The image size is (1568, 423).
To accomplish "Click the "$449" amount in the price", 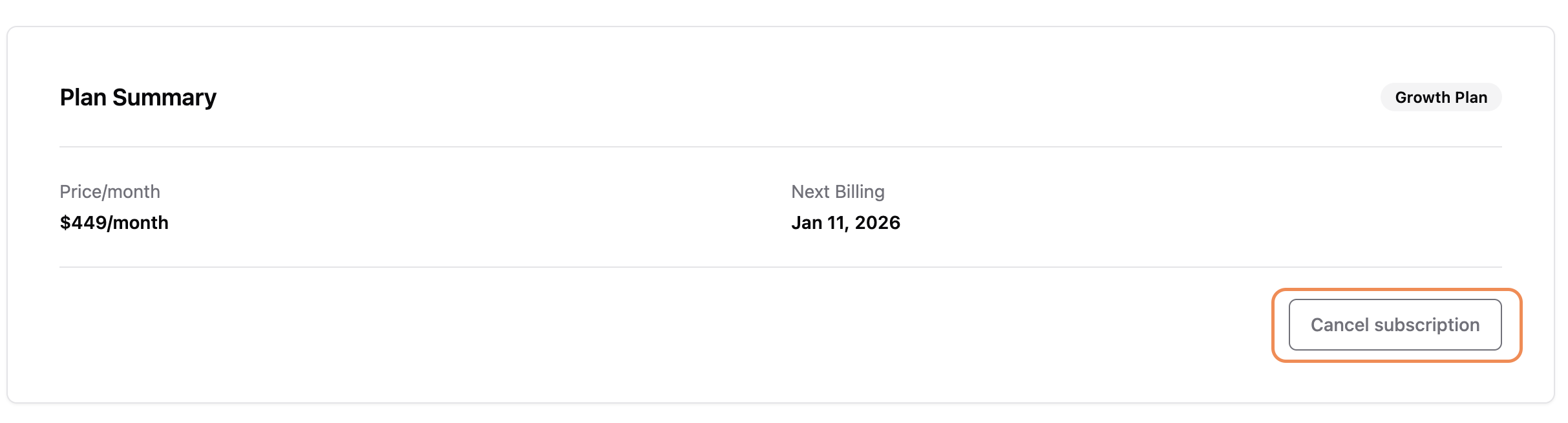I will coord(83,222).
